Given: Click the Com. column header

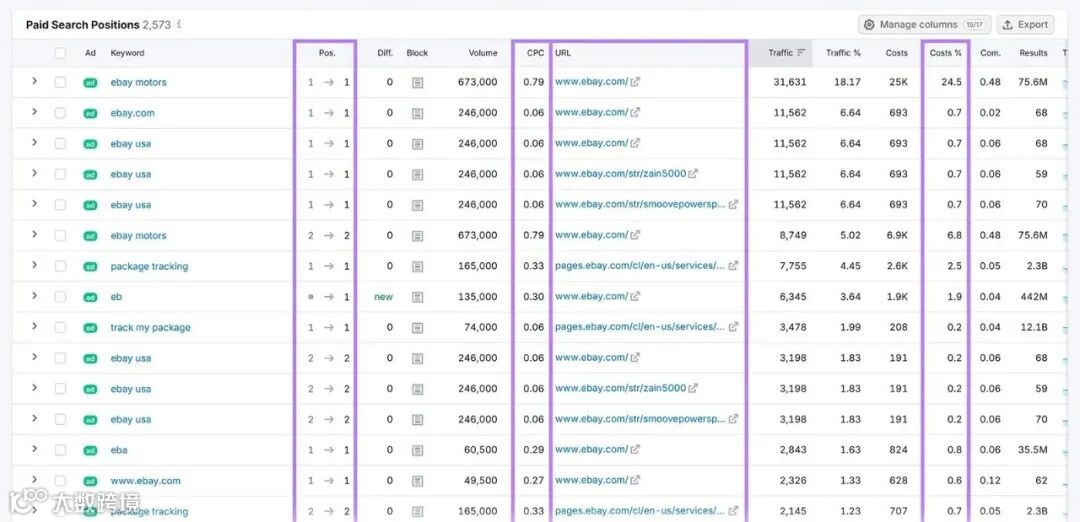Looking at the screenshot, I should 990,53.
